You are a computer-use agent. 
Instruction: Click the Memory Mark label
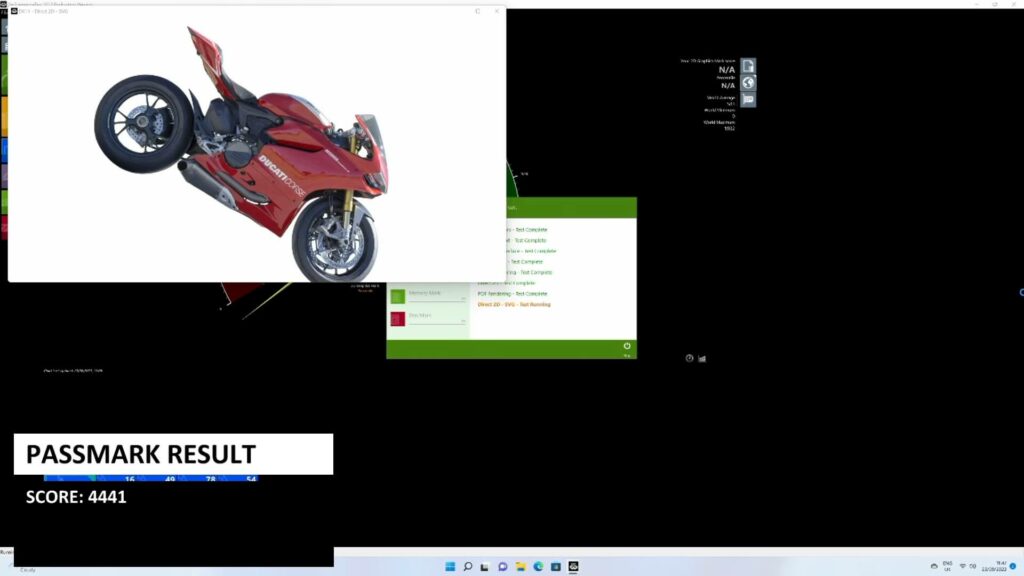[x=424, y=293]
